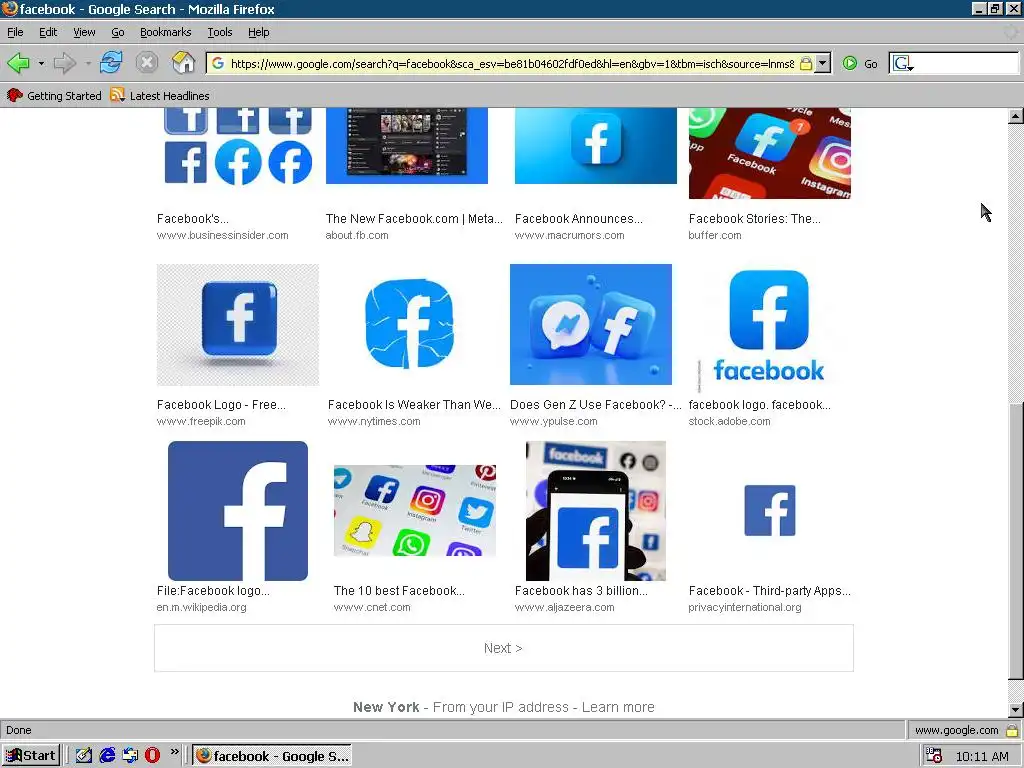Open the File menu

click(15, 32)
